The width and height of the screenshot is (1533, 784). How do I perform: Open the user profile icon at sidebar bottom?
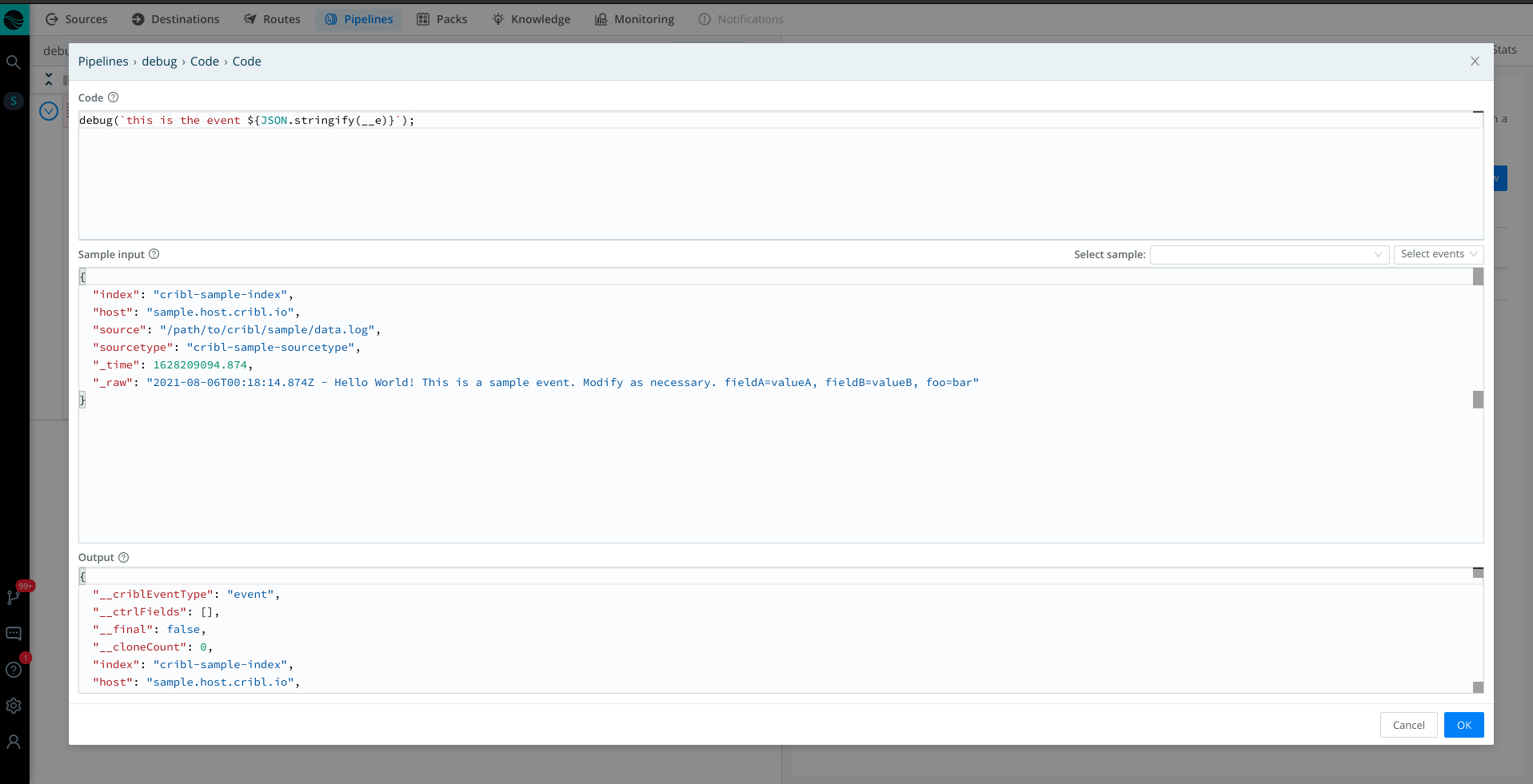(14, 742)
